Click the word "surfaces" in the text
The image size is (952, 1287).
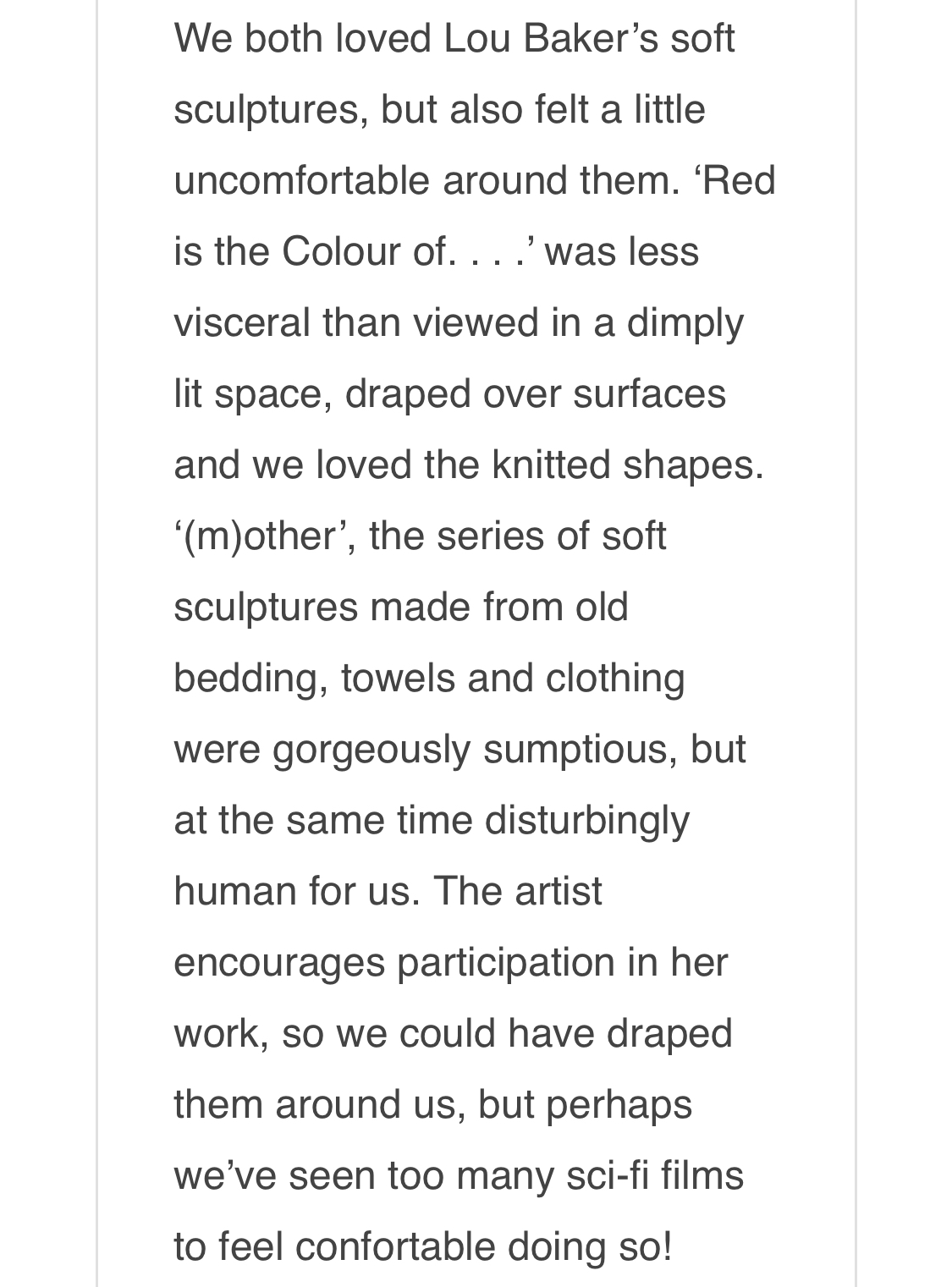[x=649, y=394]
